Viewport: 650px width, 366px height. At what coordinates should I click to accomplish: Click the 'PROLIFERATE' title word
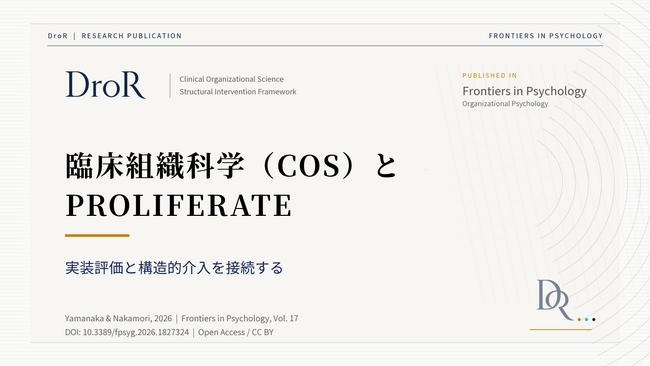pyautogui.click(x=179, y=205)
